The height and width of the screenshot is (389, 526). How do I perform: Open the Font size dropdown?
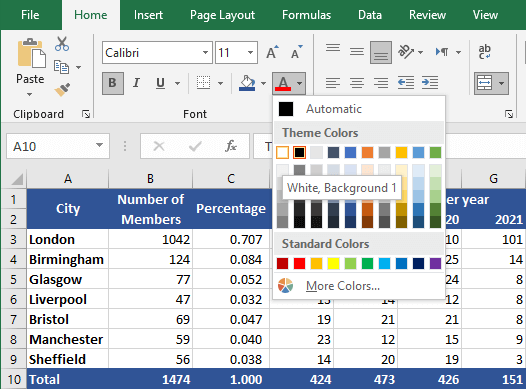250,52
